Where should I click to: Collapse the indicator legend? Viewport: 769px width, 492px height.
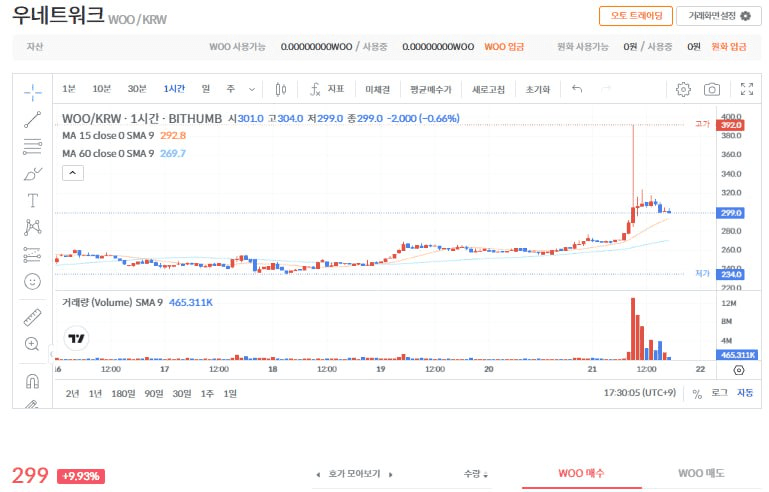point(73,173)
